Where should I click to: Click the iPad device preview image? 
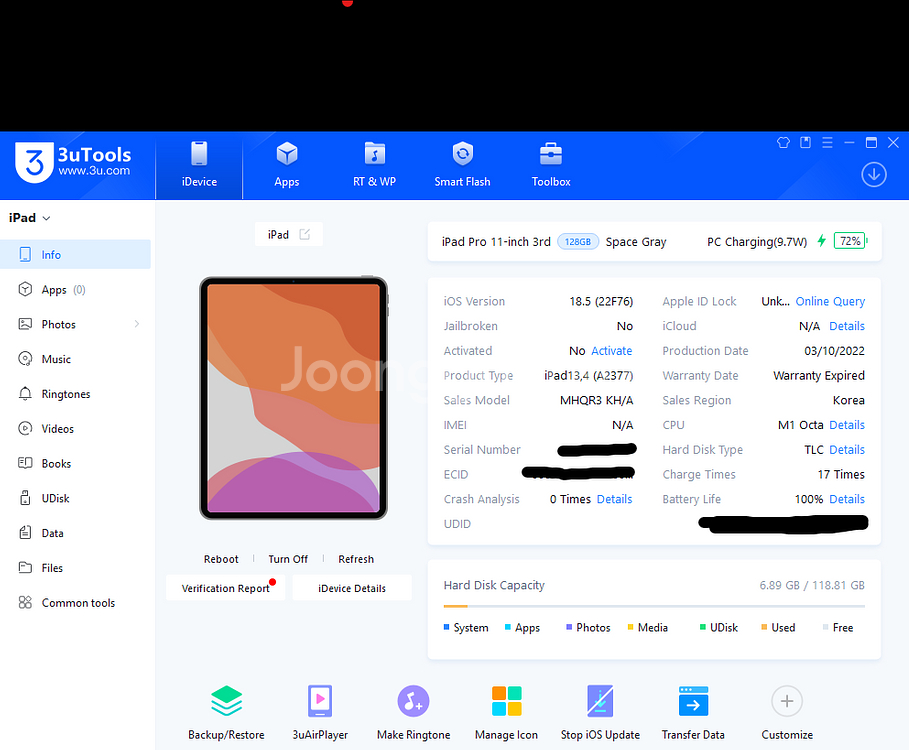293,398
